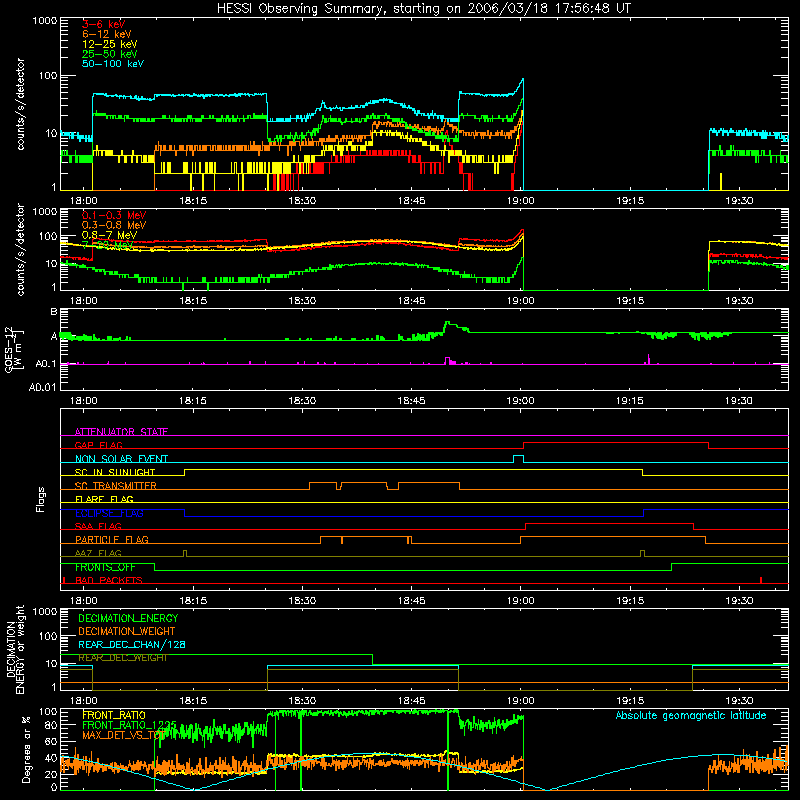This screenshot has width=800, height=800.
Task: Select the FRONT_RATIO legend label
Action: tap(114, 715)
